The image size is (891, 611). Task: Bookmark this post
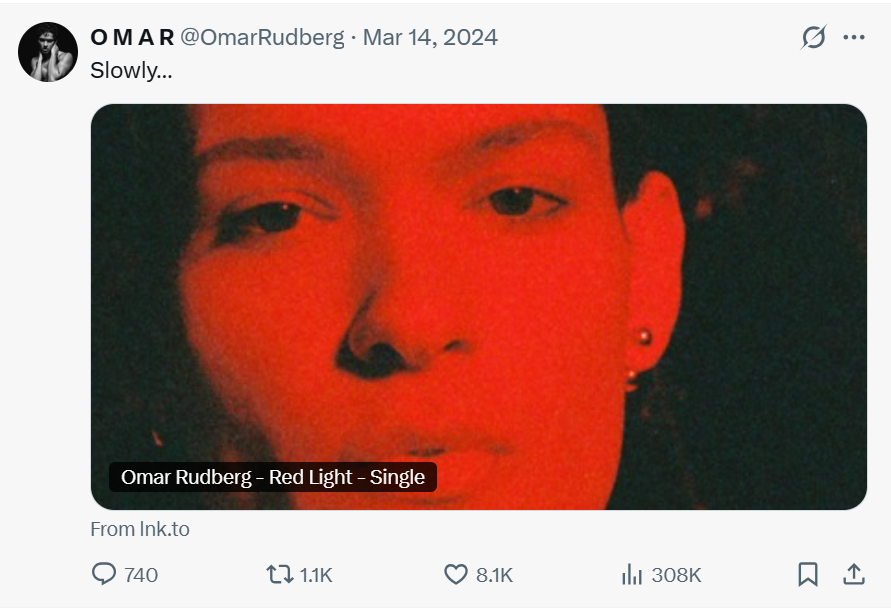(x=808, y=574)
